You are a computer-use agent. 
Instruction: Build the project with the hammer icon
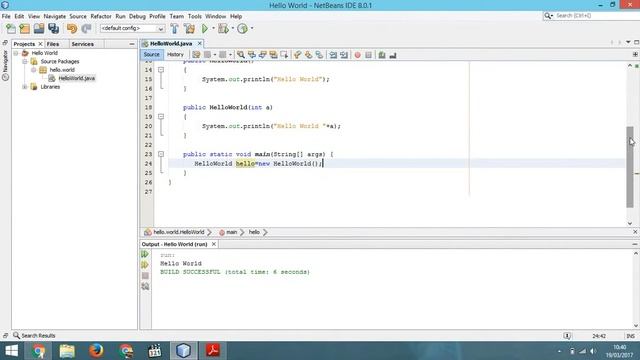[174, 29]
